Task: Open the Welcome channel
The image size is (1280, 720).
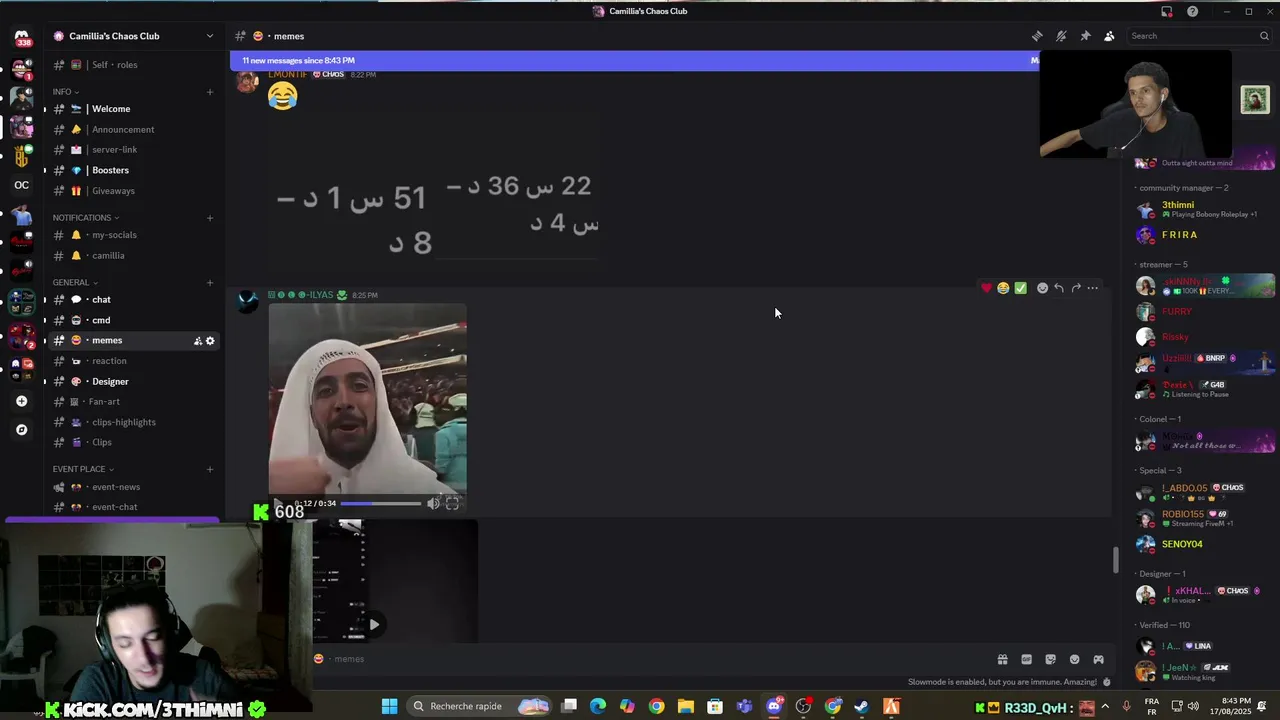Action: (134, 109)
